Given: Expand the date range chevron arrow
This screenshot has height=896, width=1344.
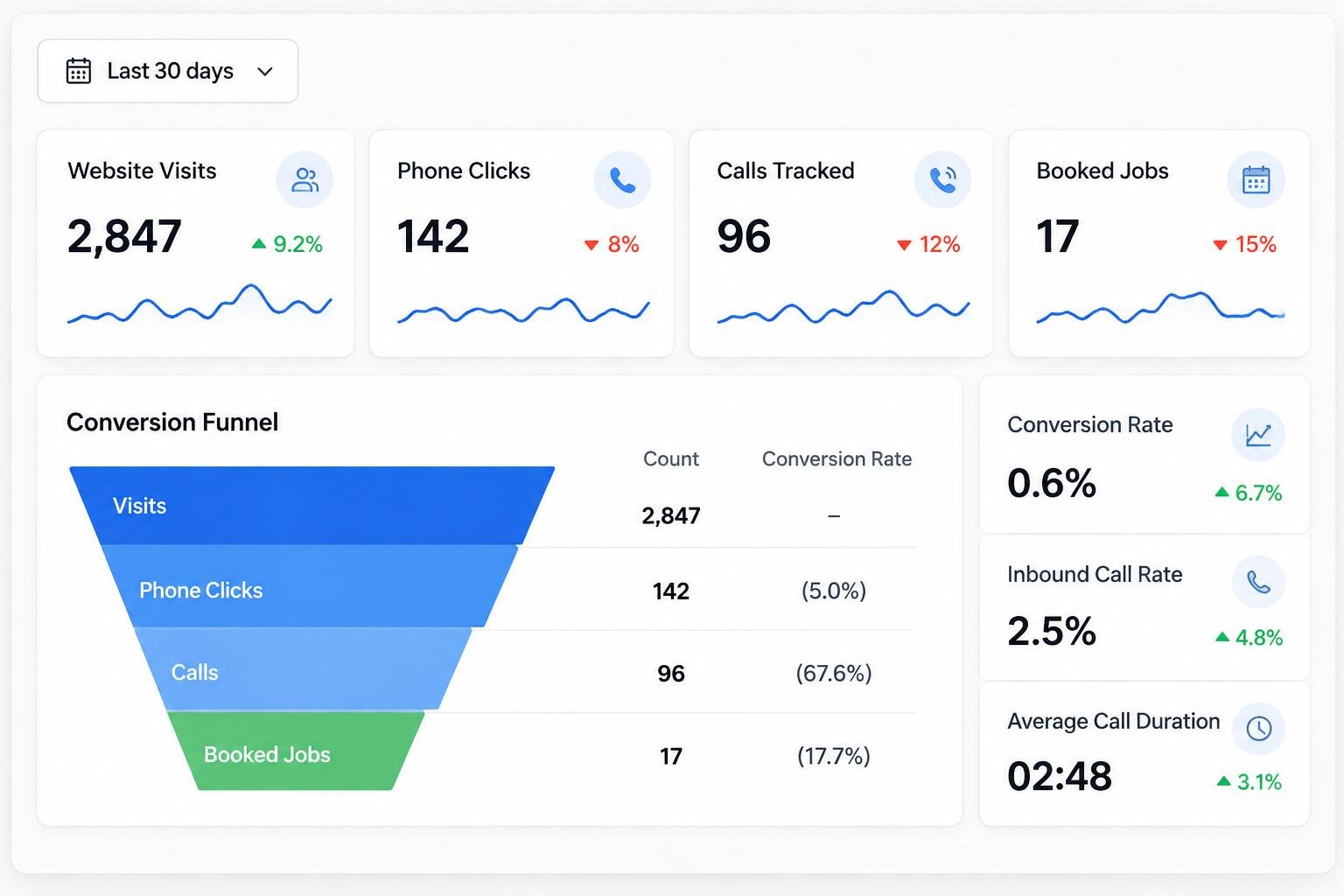Looking at the screenshot, I should (x=265, y=72).
